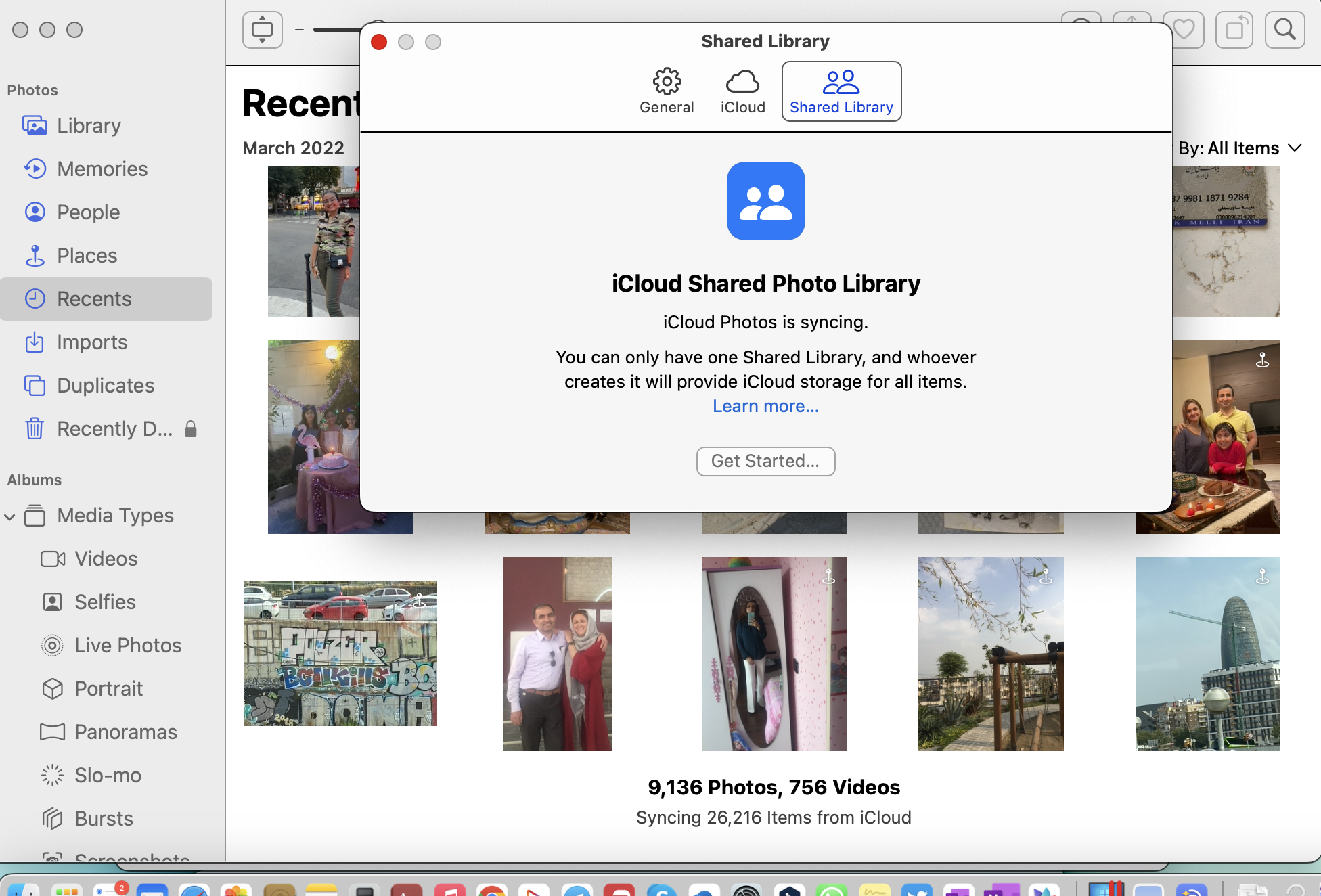Click the search magnifier toolbar icon
The image size is (1321, 896).
pos(1284,30)
